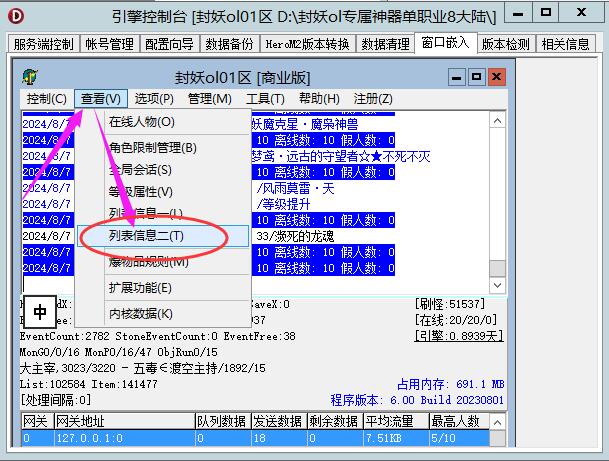Open the 版本检测 tab

coord(506,44)
